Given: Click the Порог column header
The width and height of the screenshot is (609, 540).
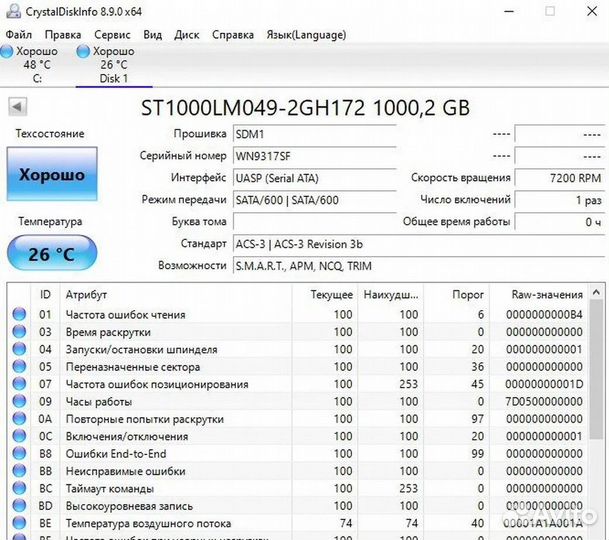Looking at the screenshot, I should pyautogui.click(x=456, y=294).
